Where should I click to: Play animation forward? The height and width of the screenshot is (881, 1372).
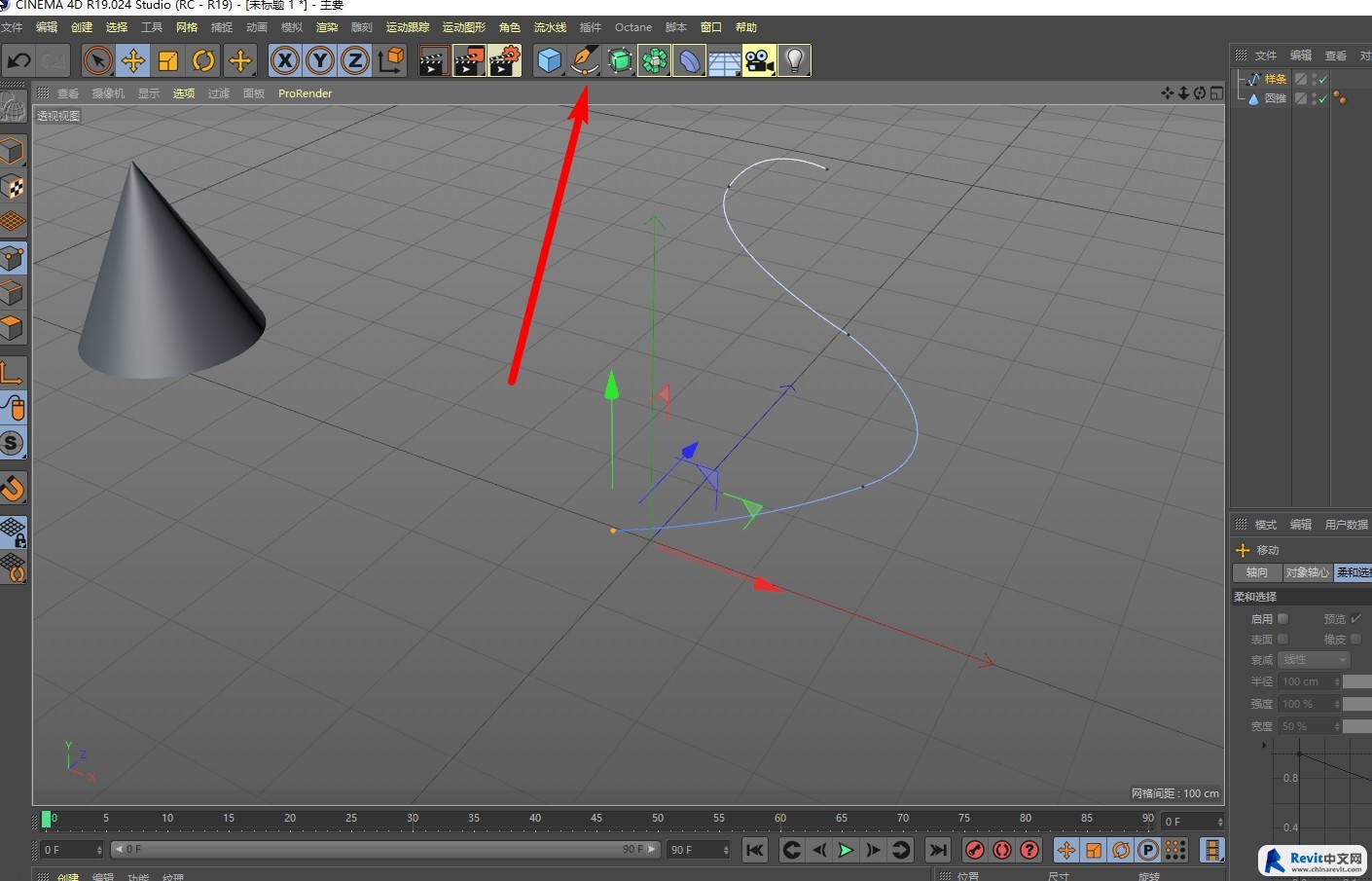point(846,850)
